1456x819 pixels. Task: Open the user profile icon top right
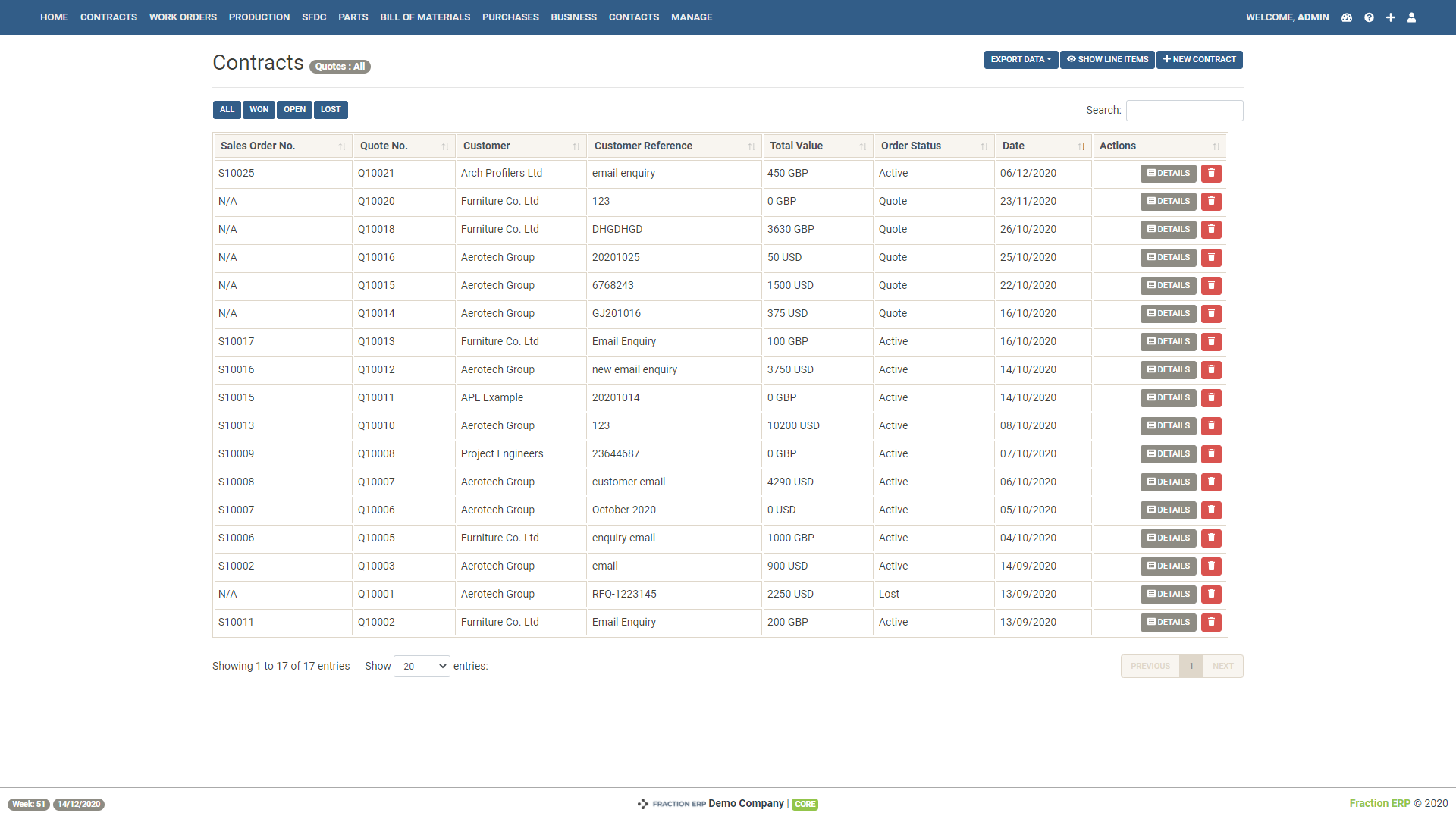pyautogui.click(x=1411, y=17)
